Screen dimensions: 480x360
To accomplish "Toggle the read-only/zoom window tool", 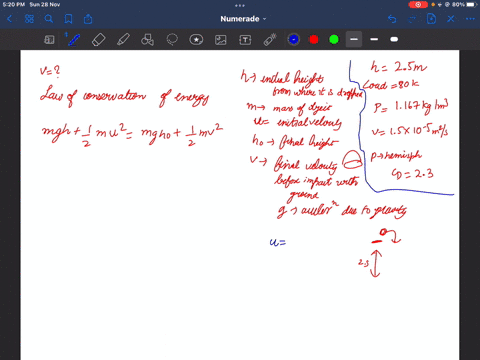I will [x=49, y=40].
